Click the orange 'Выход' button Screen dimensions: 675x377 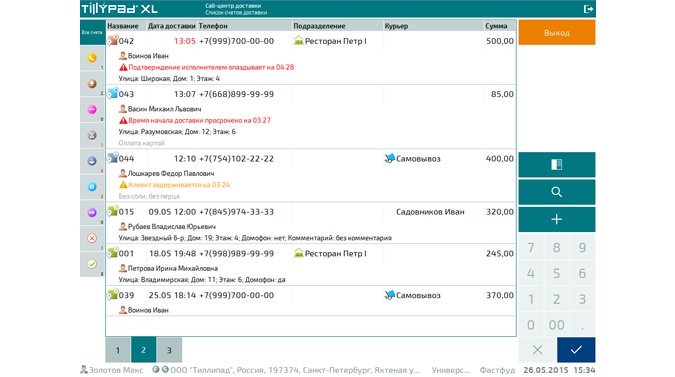[x=557, y=32]
